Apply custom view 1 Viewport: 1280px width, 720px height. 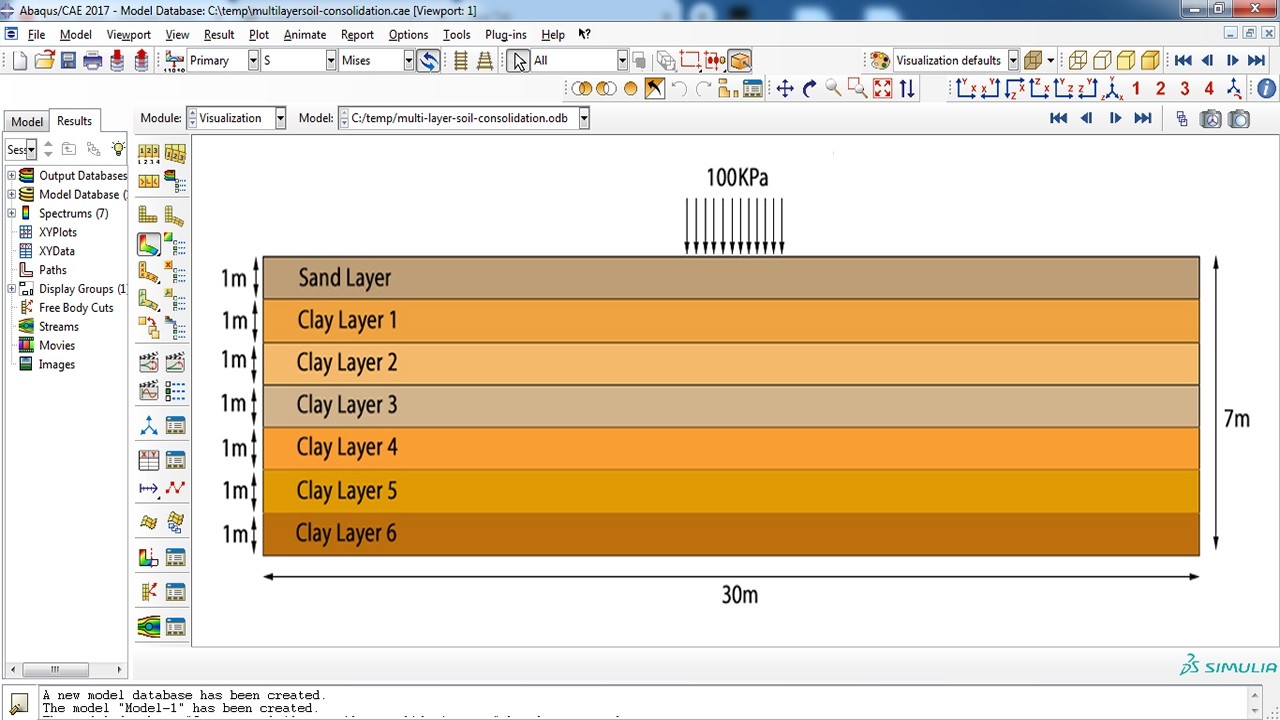click(x=1136, y=89)
